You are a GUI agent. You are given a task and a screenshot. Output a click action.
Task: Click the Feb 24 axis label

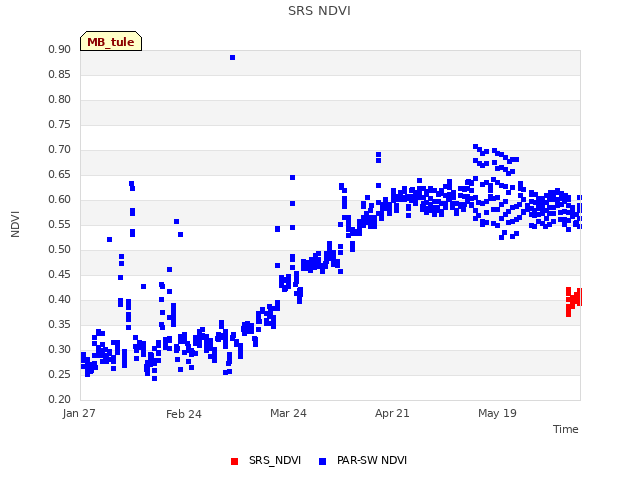[184, 414]
